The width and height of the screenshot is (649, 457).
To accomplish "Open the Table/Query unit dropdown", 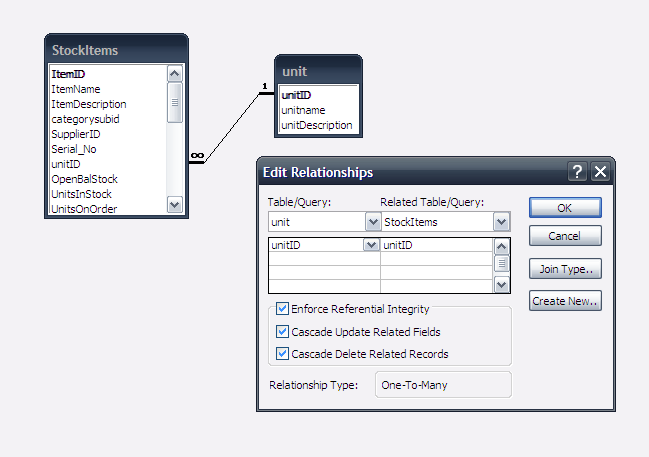I will pyautogui.click(x=373, y=222).
